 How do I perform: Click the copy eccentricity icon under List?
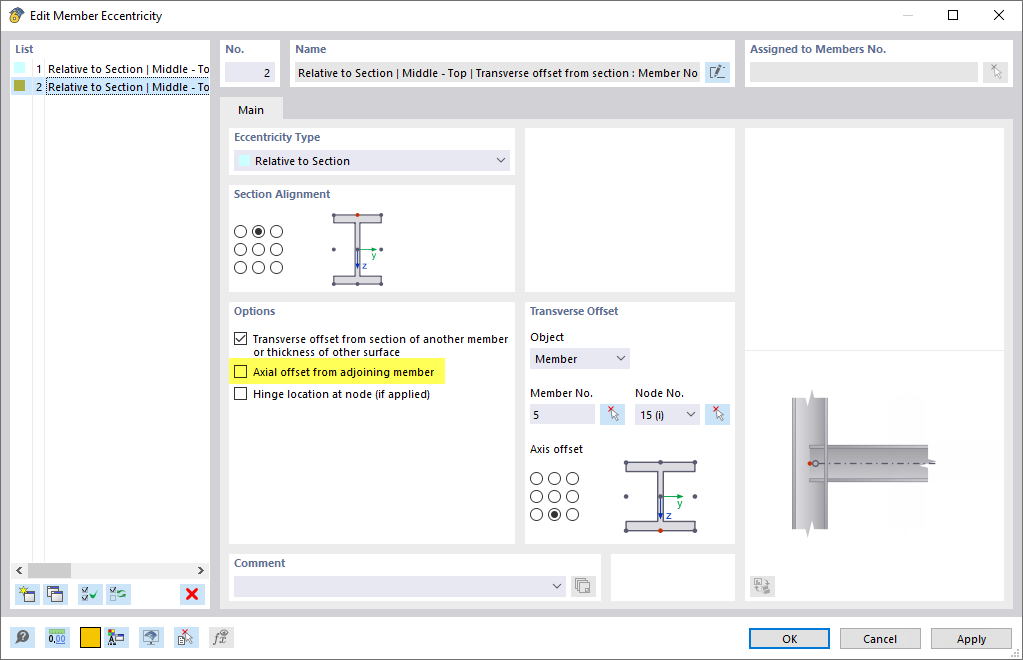point(55,594)
